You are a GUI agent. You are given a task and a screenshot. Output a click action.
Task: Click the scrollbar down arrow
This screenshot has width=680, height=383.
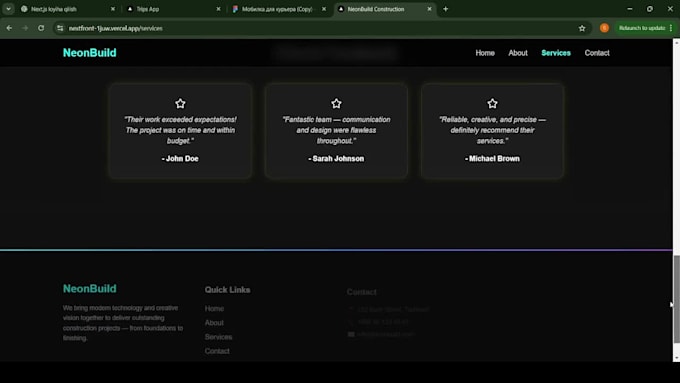point(676,358)
